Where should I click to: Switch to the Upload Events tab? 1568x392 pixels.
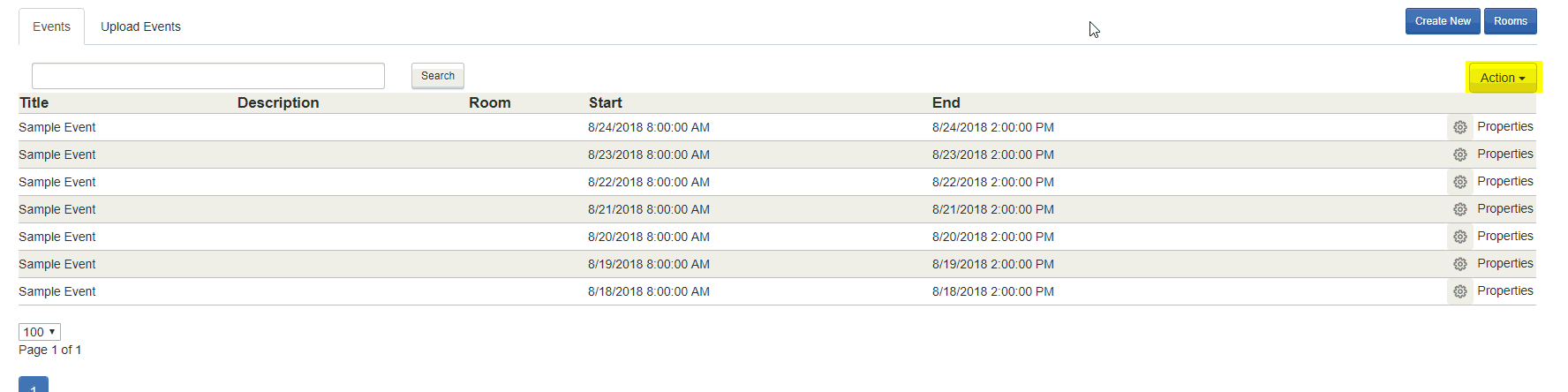click(x=140, y=26)
